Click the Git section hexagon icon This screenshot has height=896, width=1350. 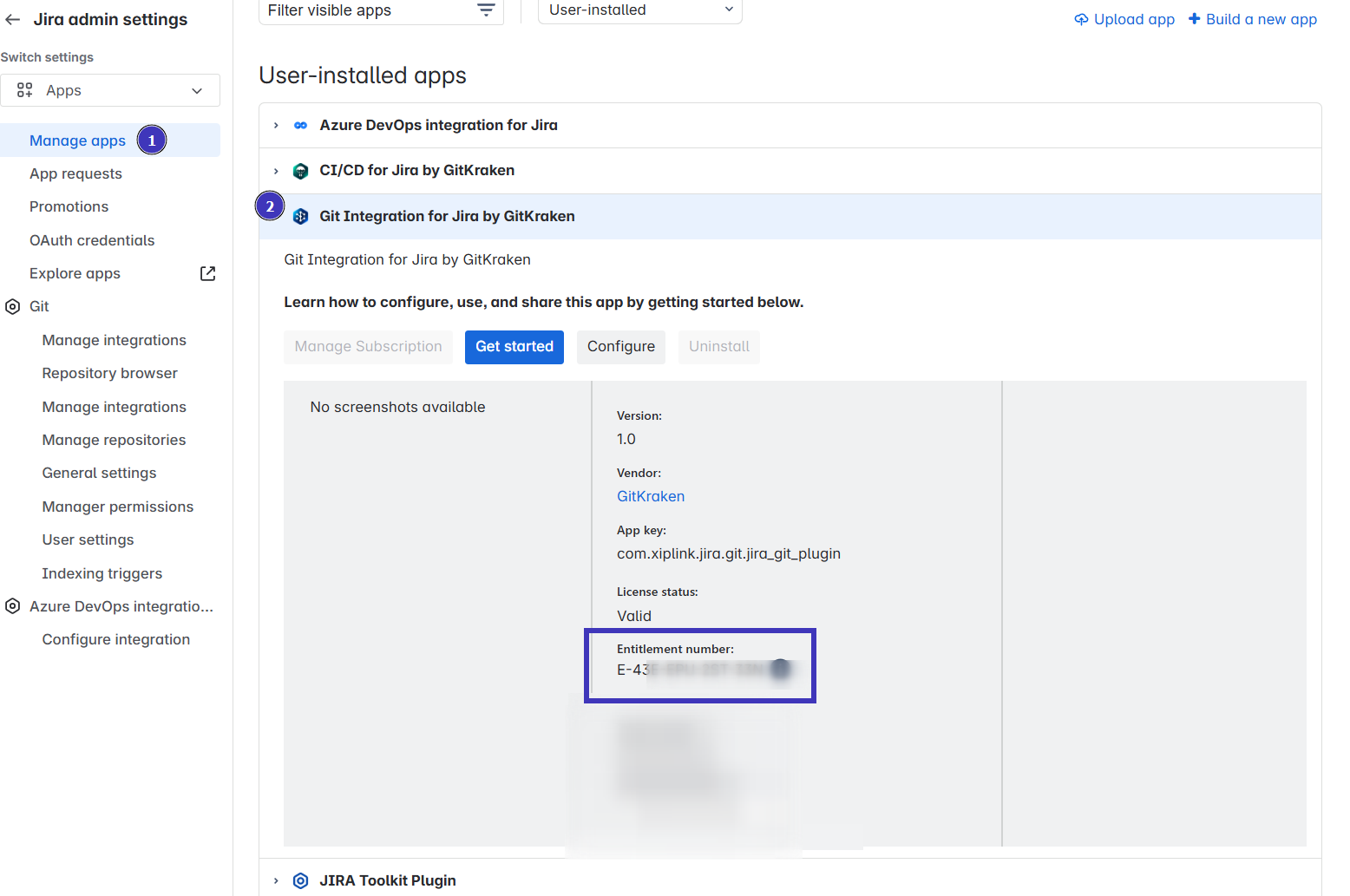tap(13, 306)
